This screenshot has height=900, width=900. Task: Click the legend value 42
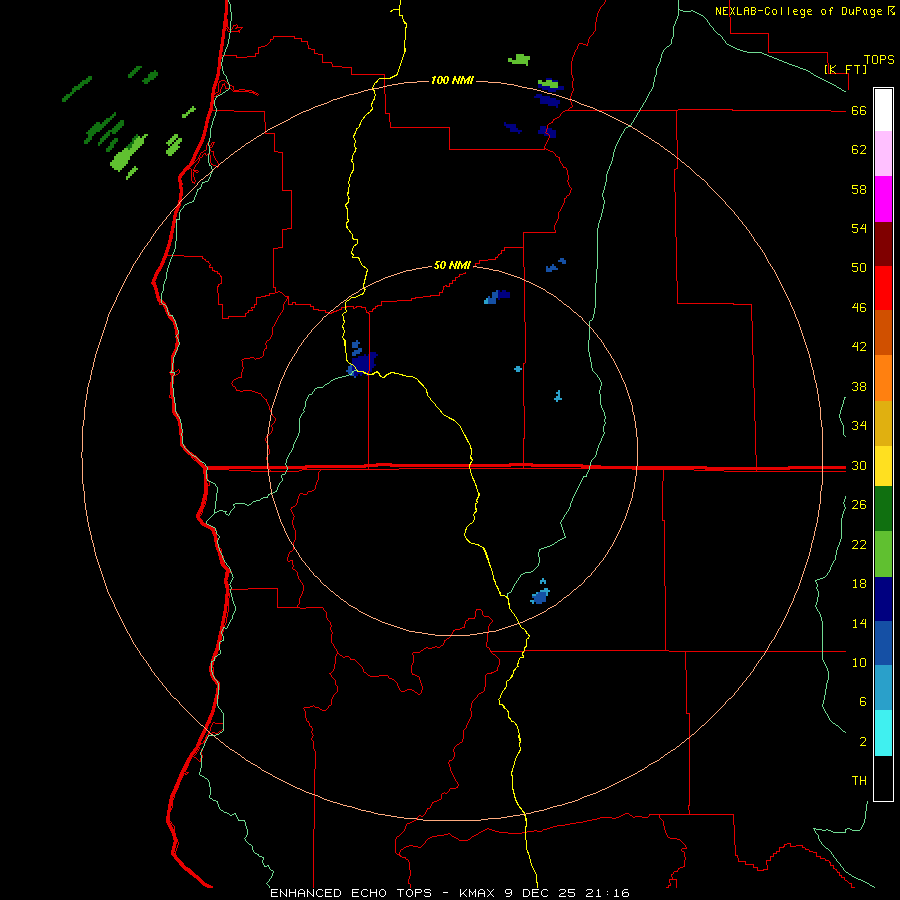859,347
